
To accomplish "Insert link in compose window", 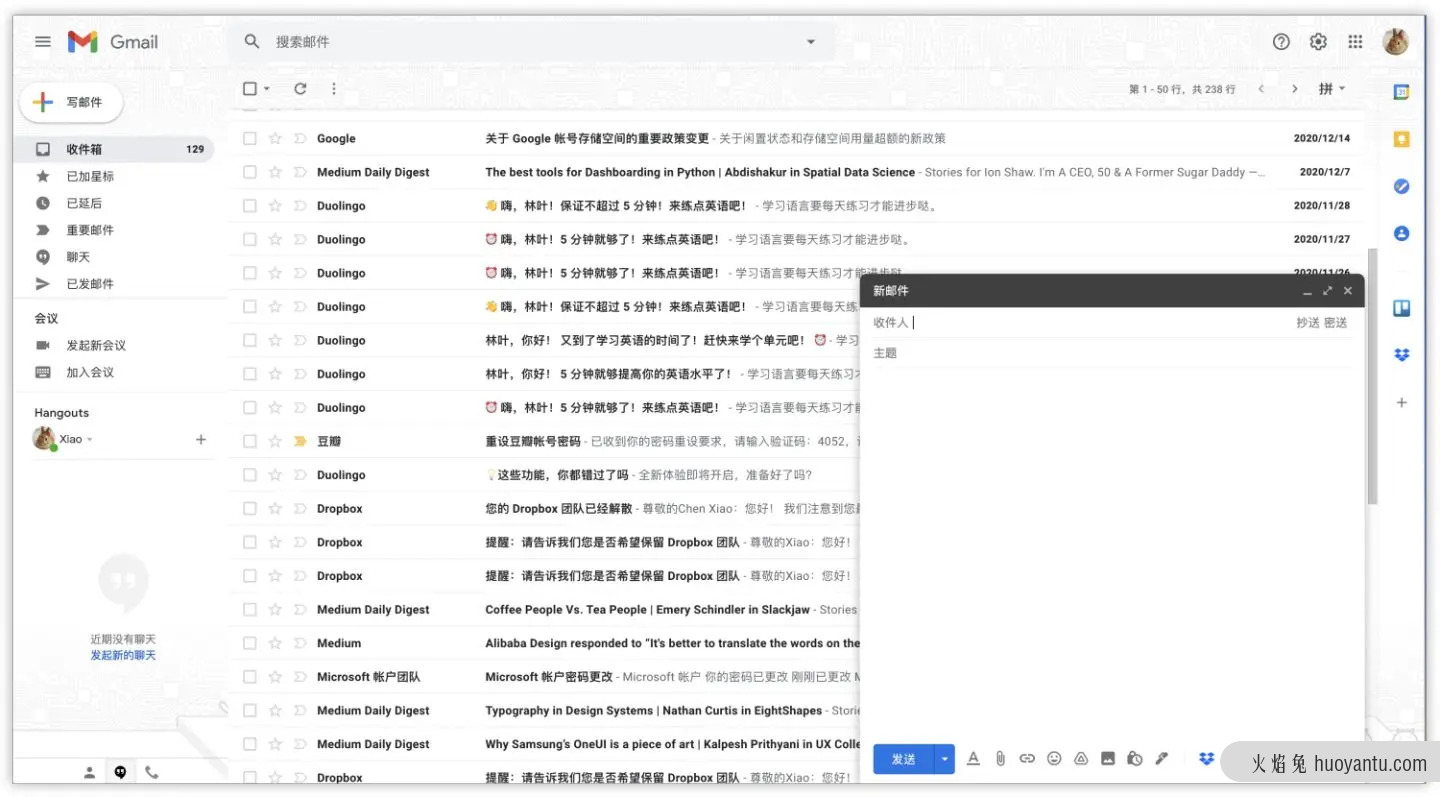I will click(1027, 759).
